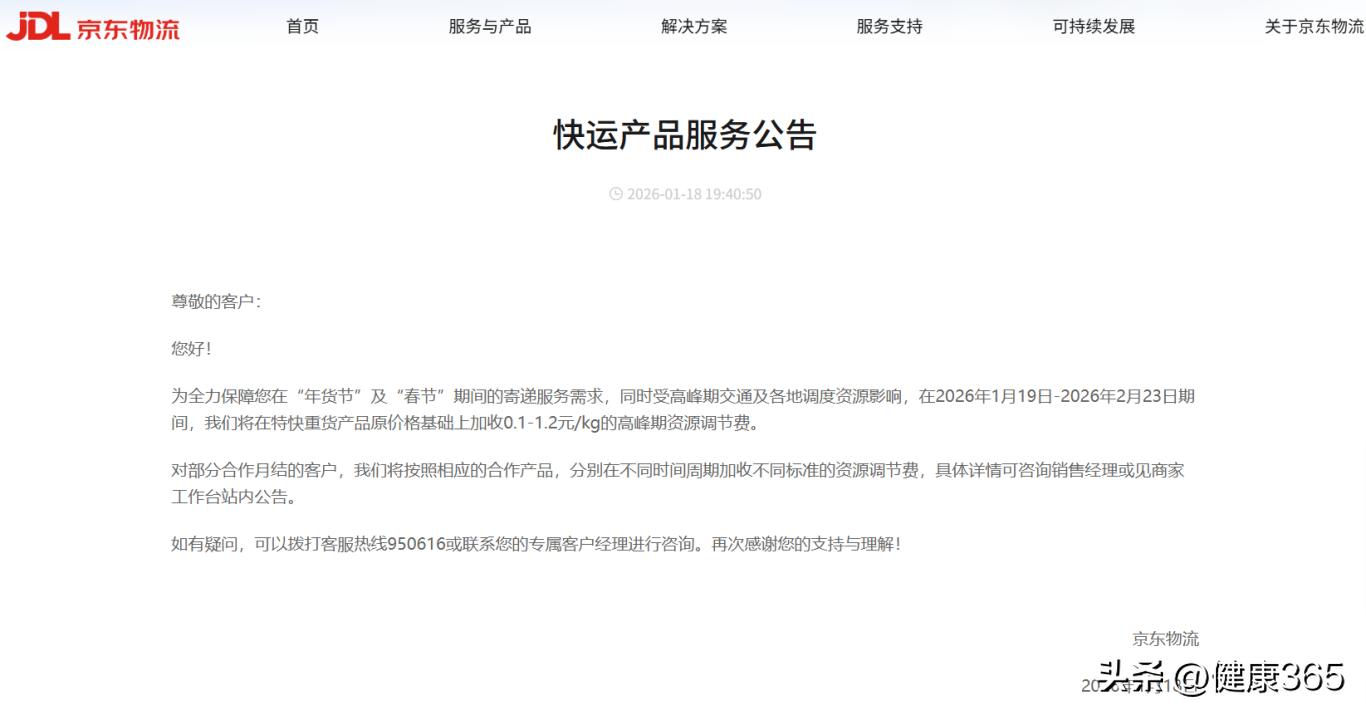Click the 头条@健康365 watermark
The width and height of the screenshot is (1366, 715).
[x=1221, y=677]
